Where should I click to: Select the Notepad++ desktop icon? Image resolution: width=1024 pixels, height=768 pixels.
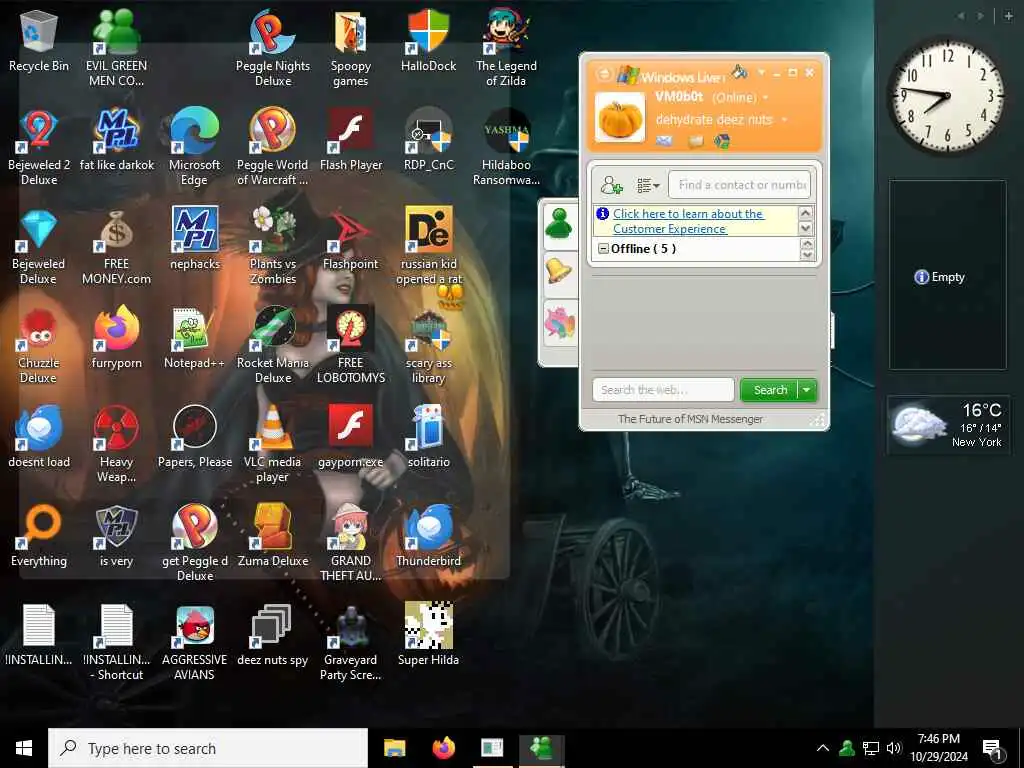[x=195, y=338]
